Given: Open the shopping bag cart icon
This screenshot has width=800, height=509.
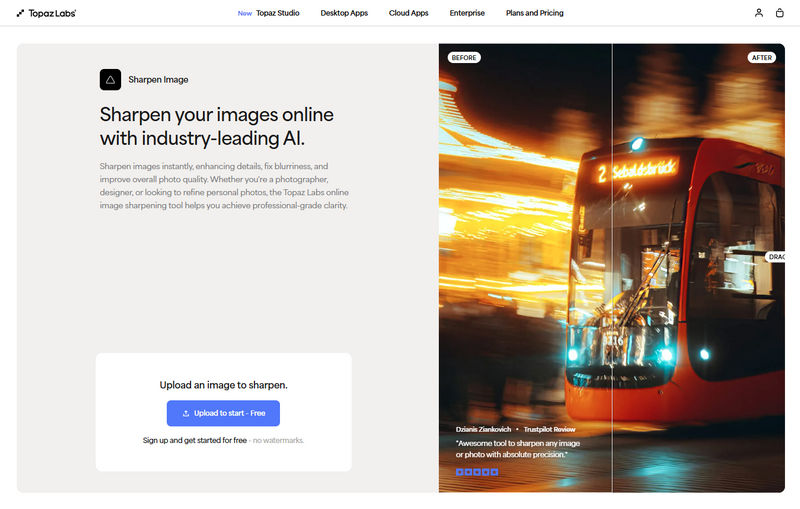Looking at the screenshot, I should 780,13.
